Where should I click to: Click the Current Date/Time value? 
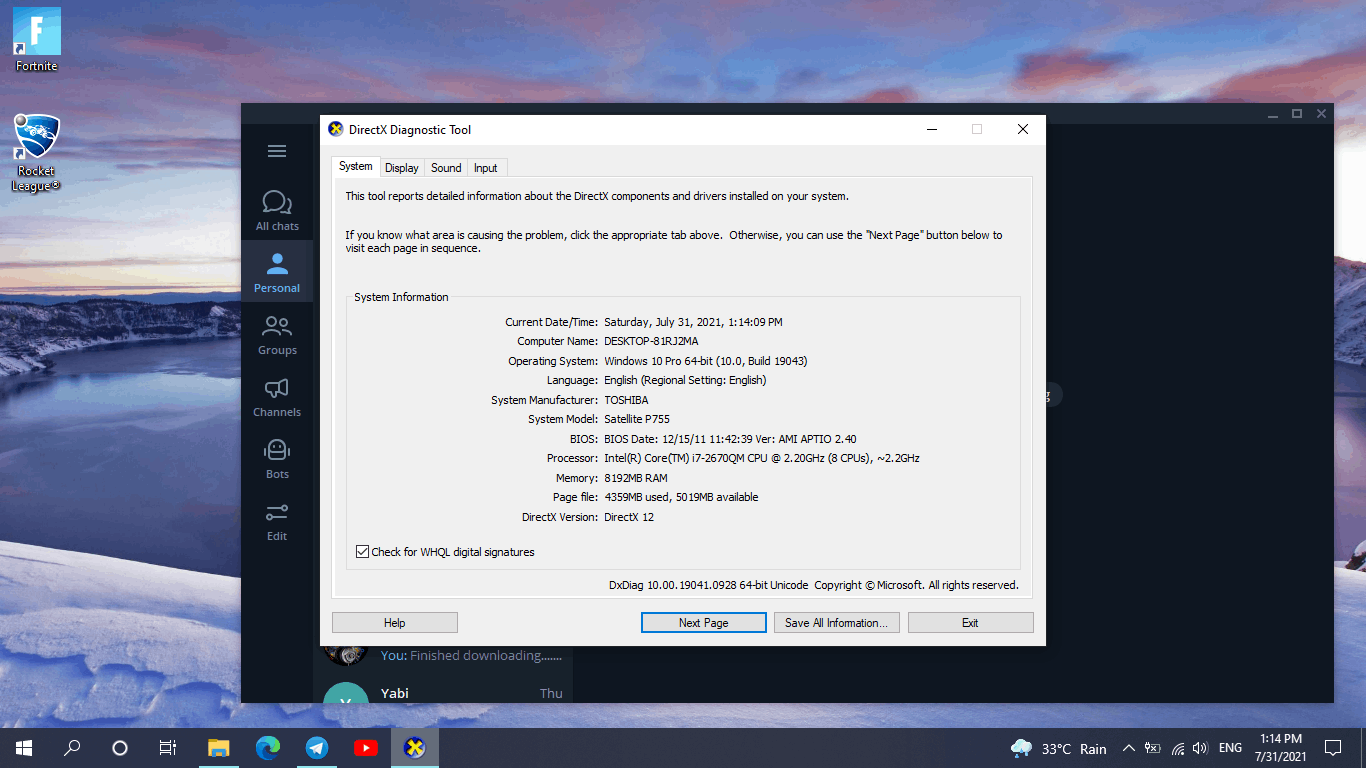click(693, 322)
